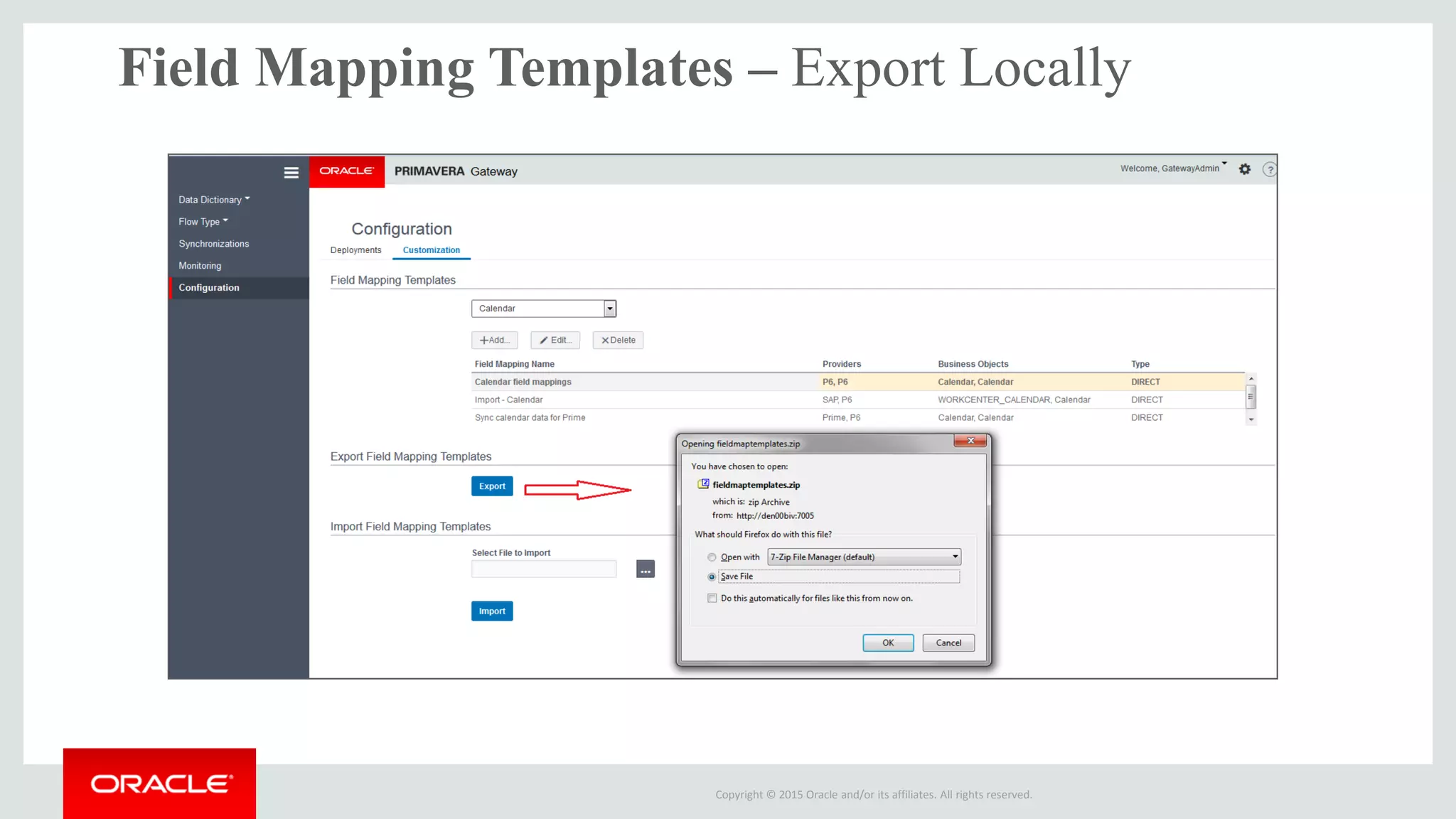1456x819 pixels.
Task: Click the 'WORKCENTER_CALENDAR, Calendar' cell
Action: [x=1014, y=400]
